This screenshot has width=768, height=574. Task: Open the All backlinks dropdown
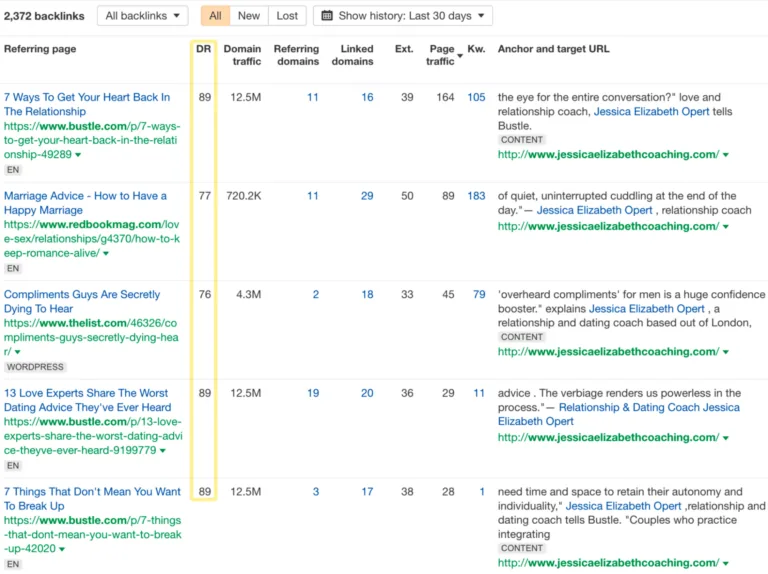(x=143, y=16)
